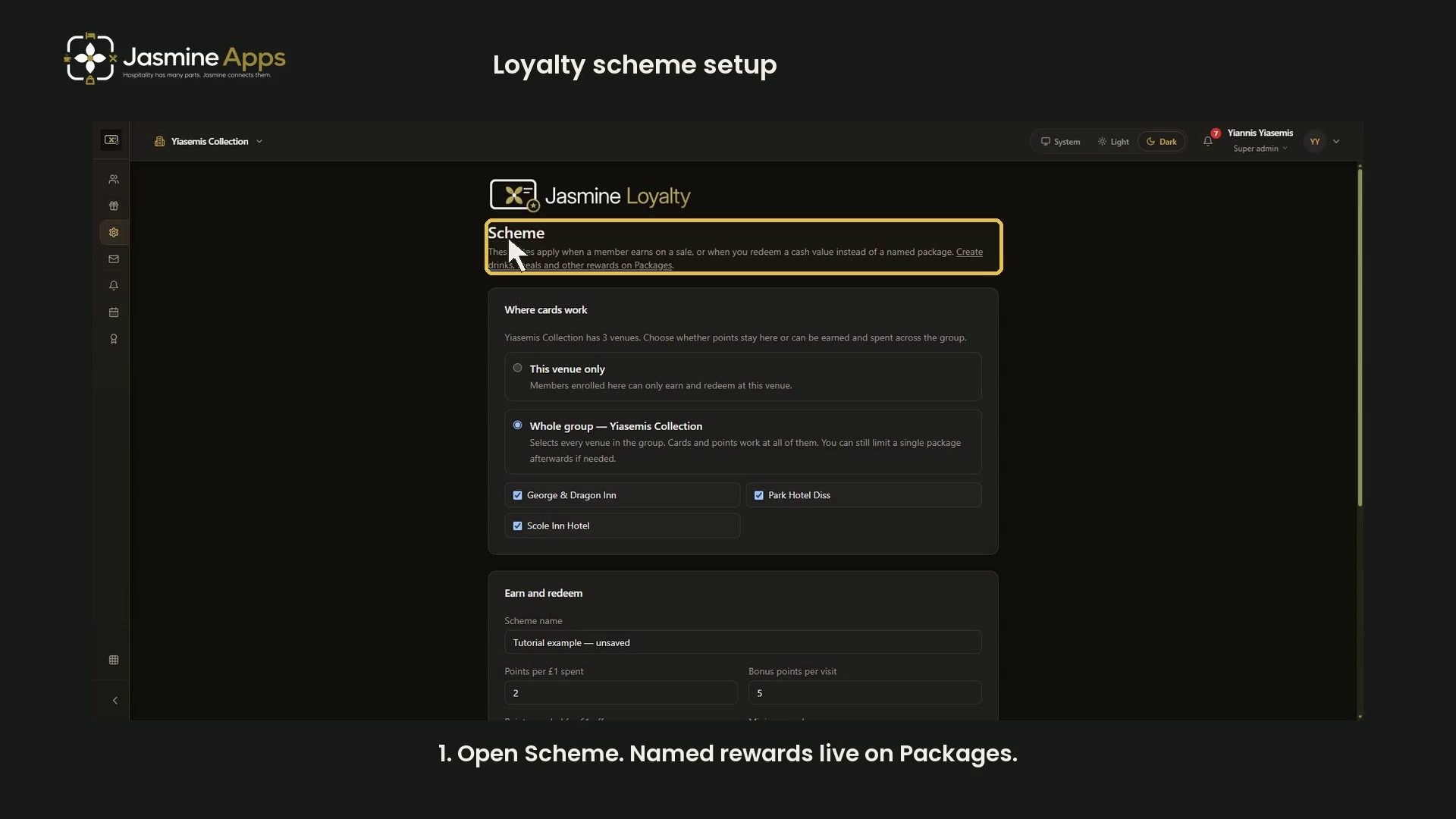Expand the Yiasemis Collection venue dropdown
This screenshot has width=1456, height=819.
(x=209, y=142)
